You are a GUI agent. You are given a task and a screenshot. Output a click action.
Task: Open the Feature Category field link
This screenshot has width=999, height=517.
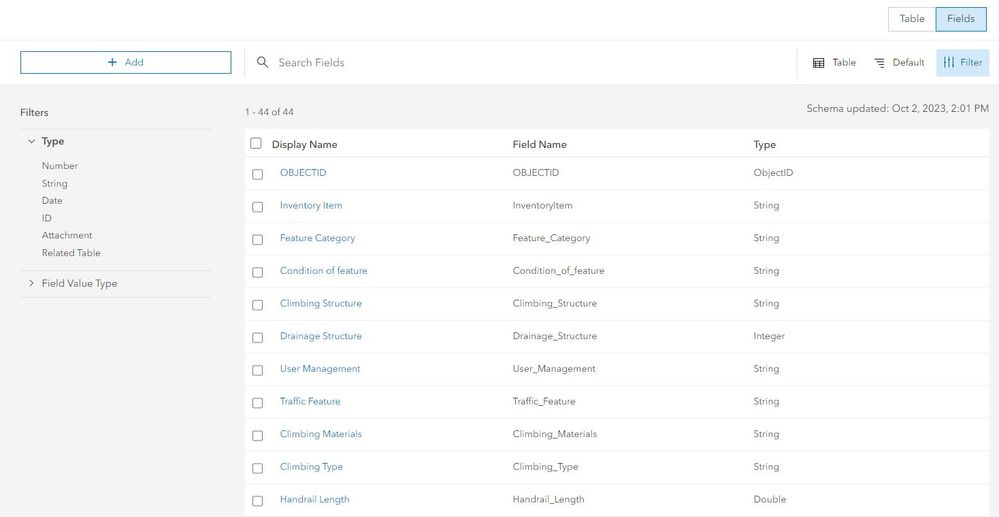[x=317, y=238]
